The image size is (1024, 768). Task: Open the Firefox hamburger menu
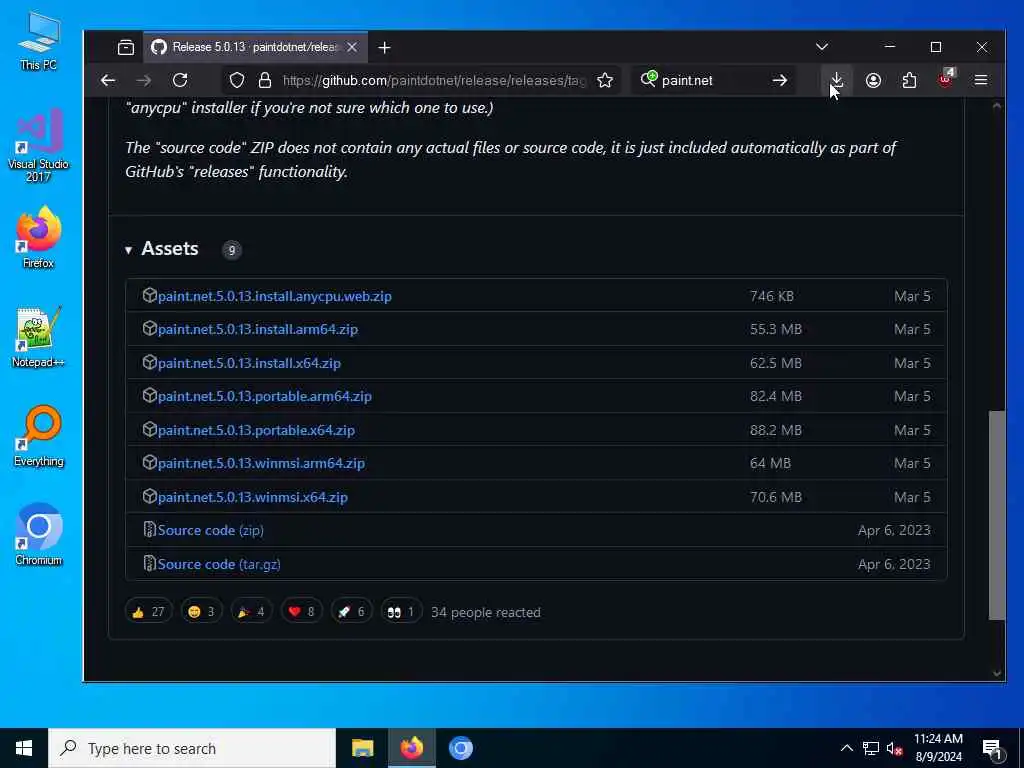(x=981, y=80)
